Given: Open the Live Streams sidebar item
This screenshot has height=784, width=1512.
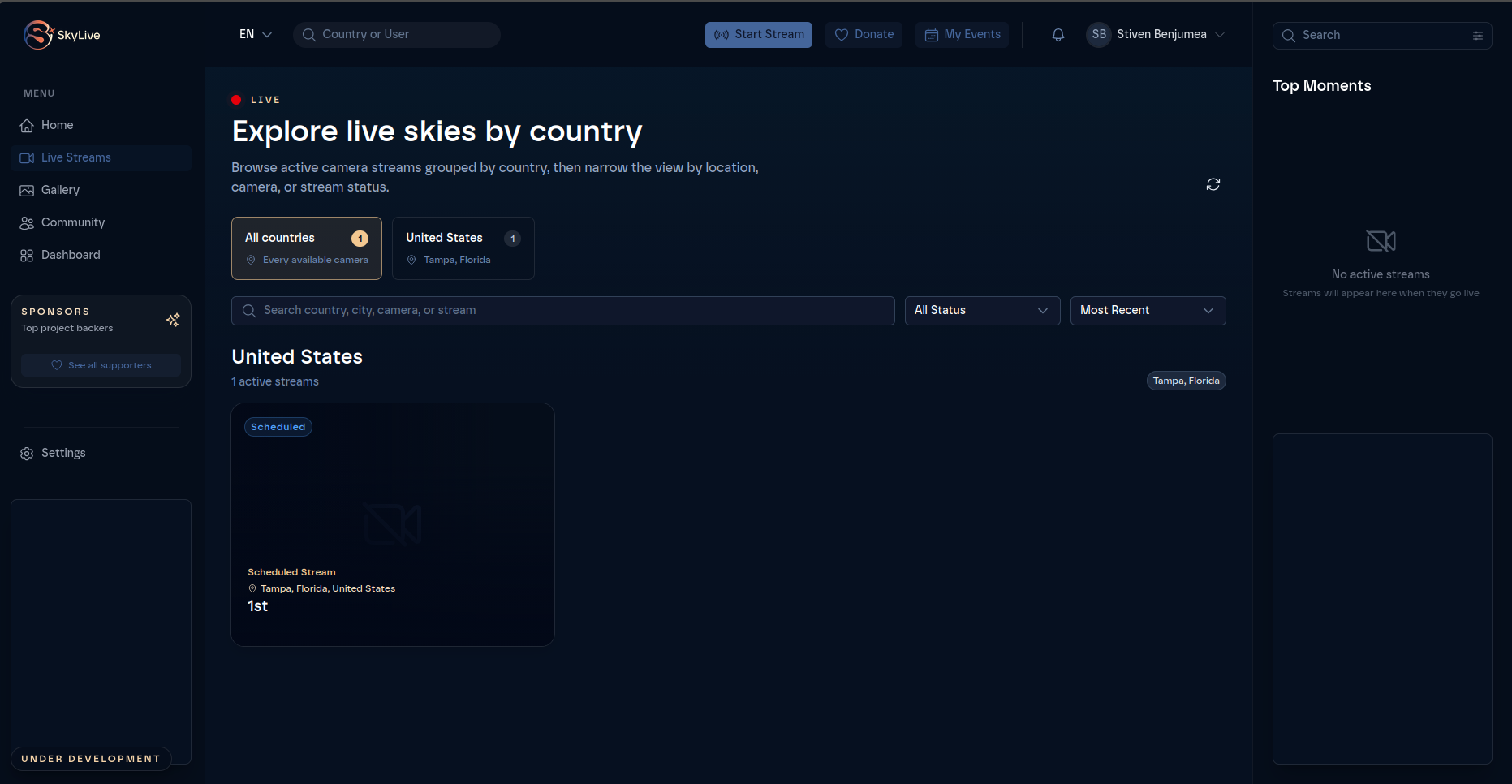Looking at the screenshot, I should tap(101, 157).
